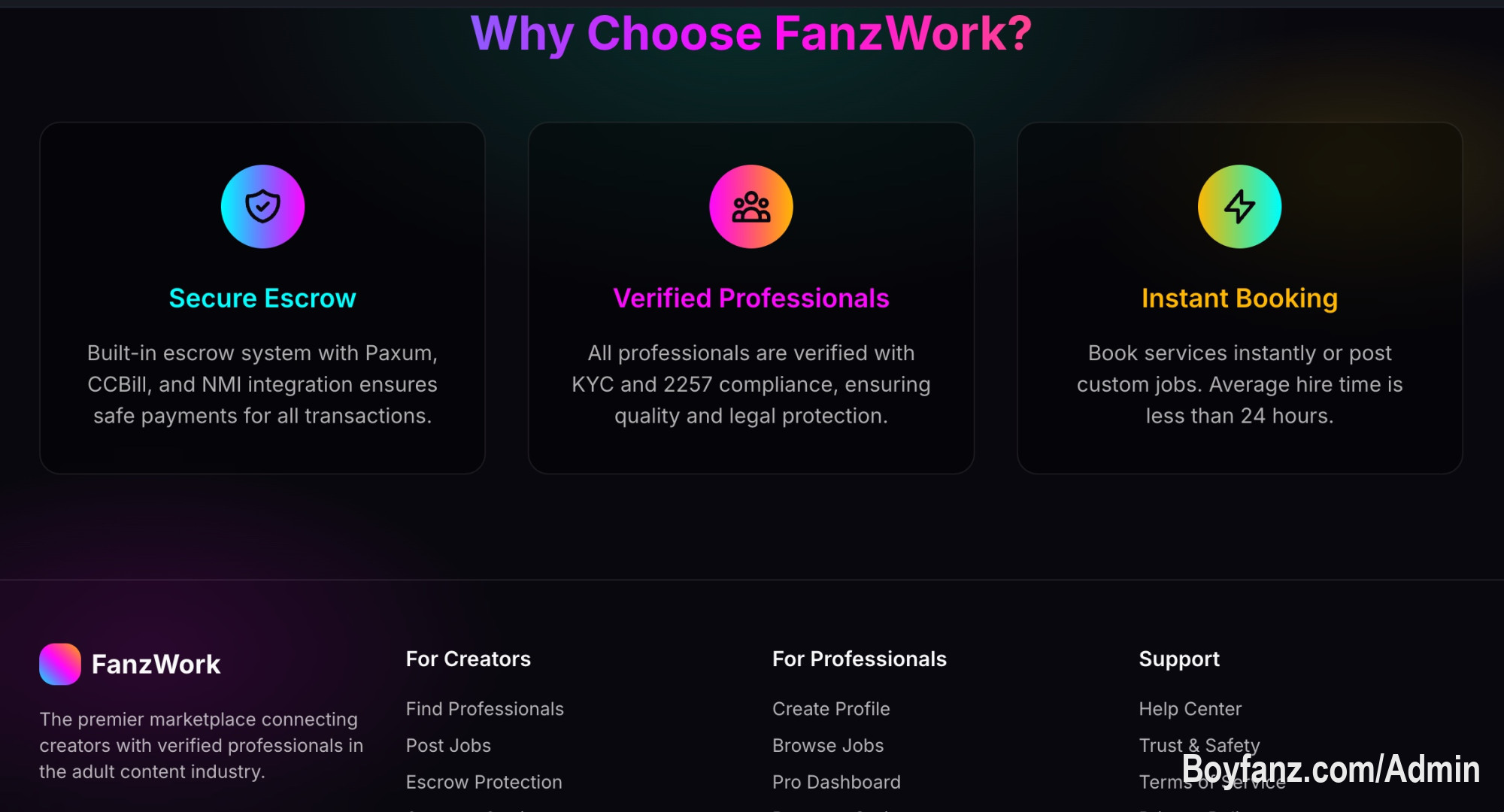Open Browse Jobs in footer
Screen dimensions: 1504x812
[x=828, y=746]
